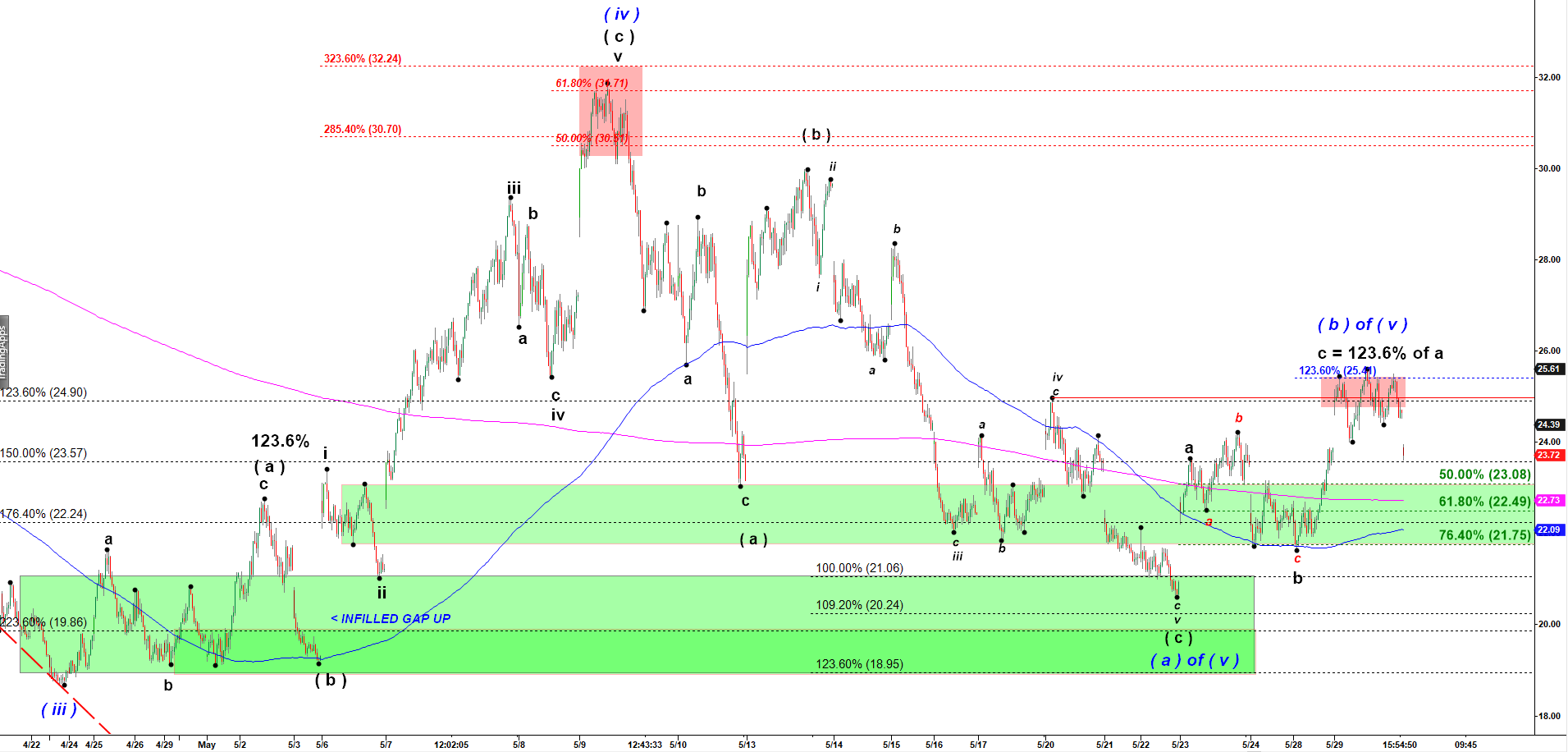
Task: Click the blue "123.60% (25.41)" label
Action: tap(1337, 371)
